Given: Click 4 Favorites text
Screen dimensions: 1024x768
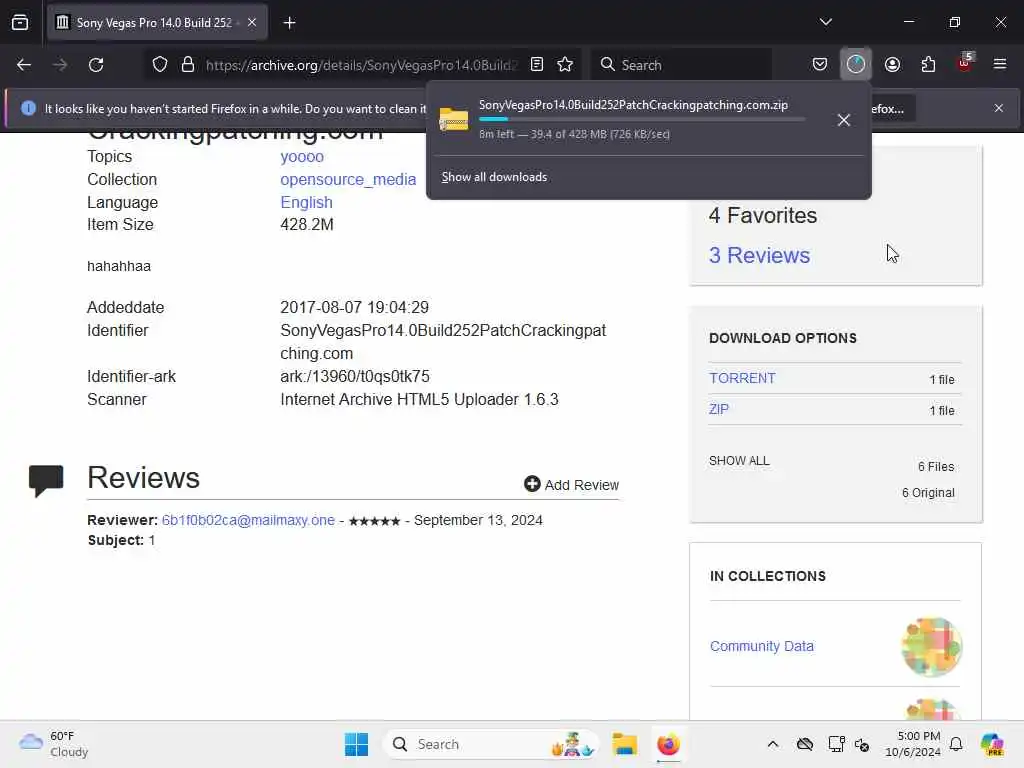Looking at the screenshot, I should (763, 216).
